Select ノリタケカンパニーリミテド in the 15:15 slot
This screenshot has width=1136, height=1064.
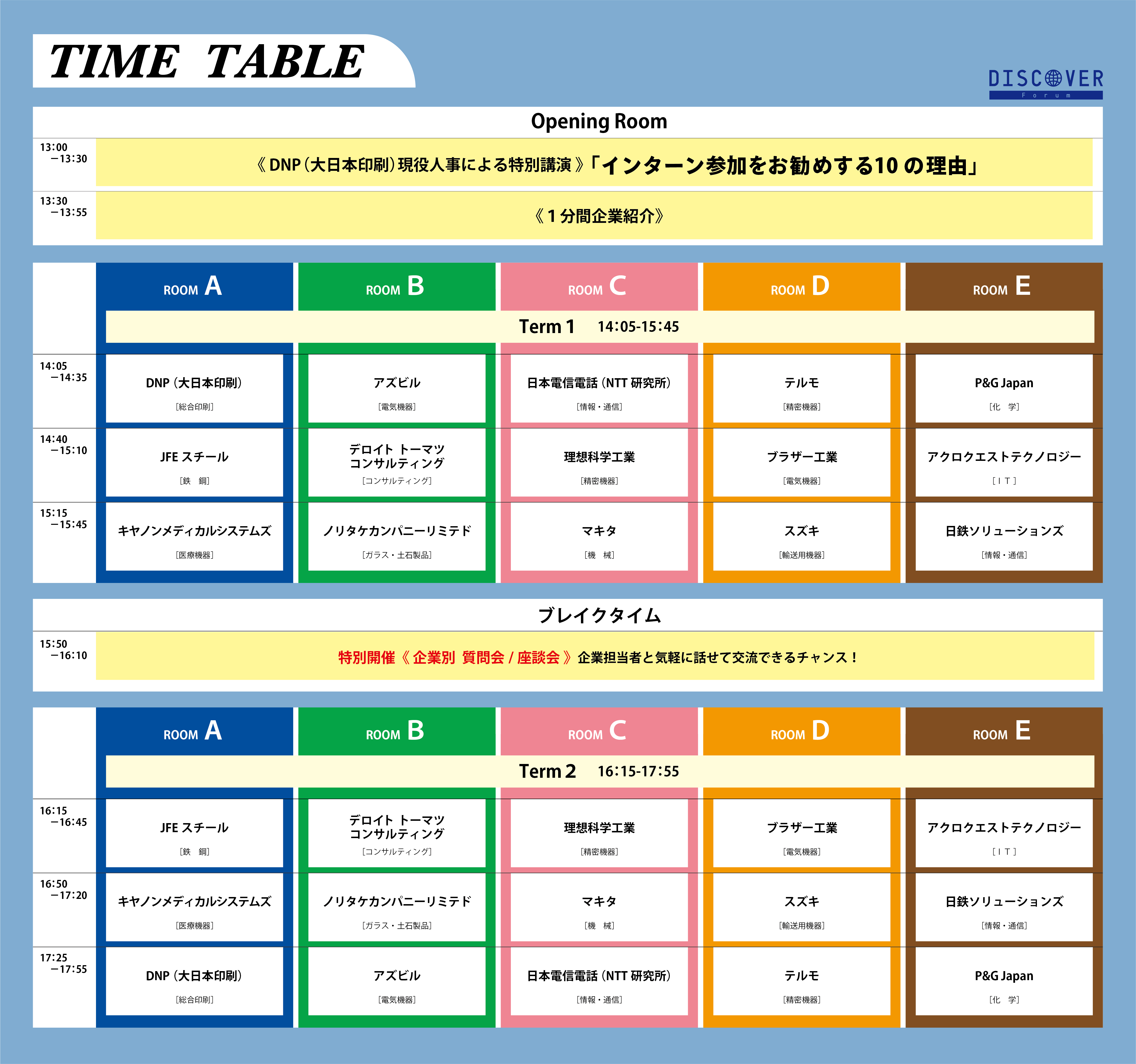click(397, 537)
